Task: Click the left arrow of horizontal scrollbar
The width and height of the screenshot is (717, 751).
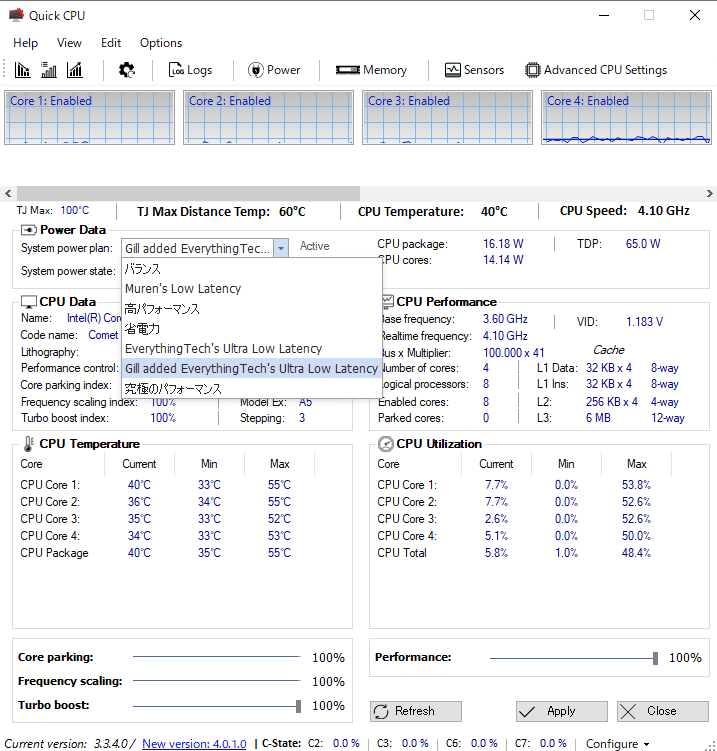Action: (x=8, y=193)
